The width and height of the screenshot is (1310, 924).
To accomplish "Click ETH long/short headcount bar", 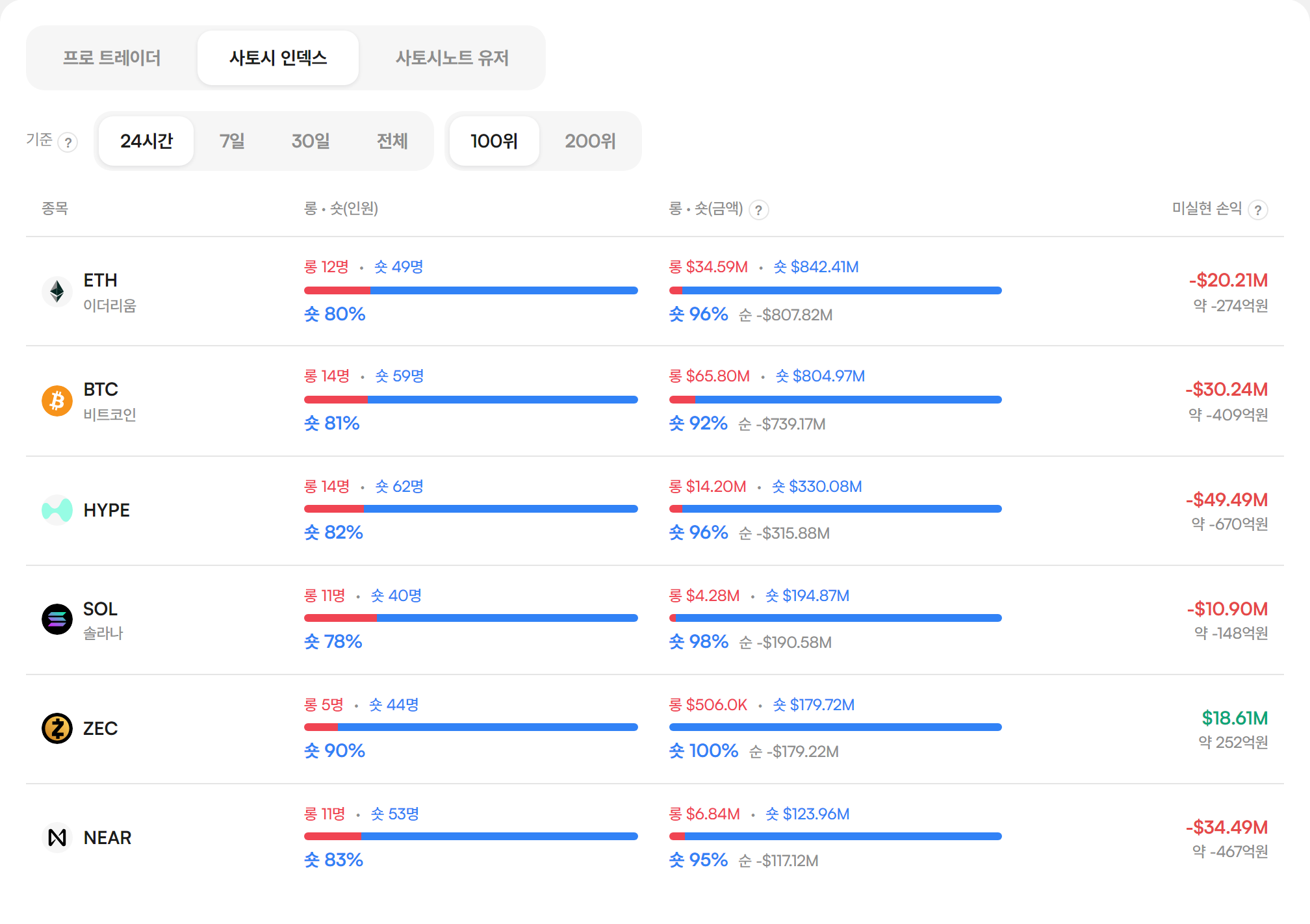I will pyautogui.click(x=471, y=290).
